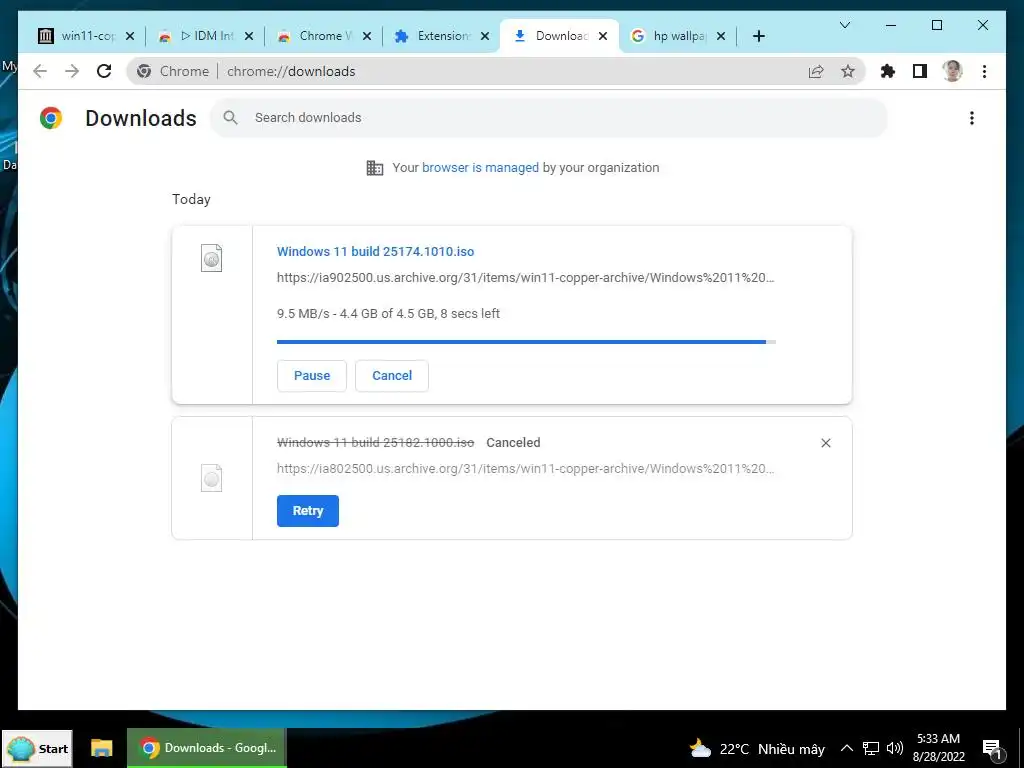Close the Chrome W tab
1024x768 pixels.
(367, 37)
